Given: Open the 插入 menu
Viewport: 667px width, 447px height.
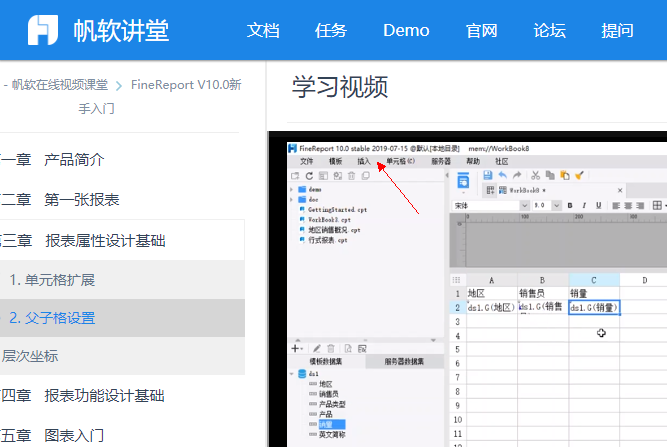Looking at the screenshot, I should click(x=364, y=161).
